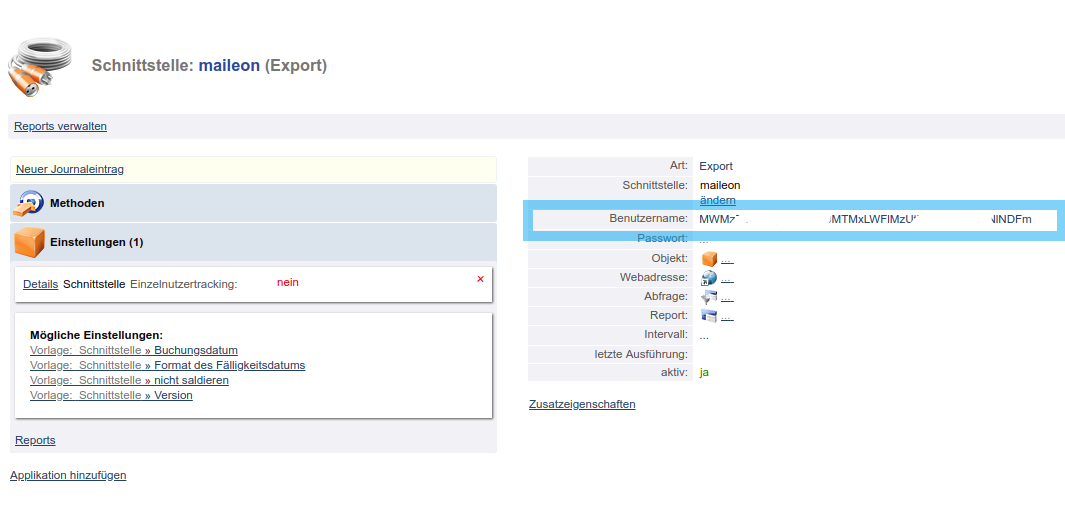The height and width of the screenshot is (516, 1065).
Task: Choose Format des Fälligkeitsdatums template
Action: click(229, 365)
